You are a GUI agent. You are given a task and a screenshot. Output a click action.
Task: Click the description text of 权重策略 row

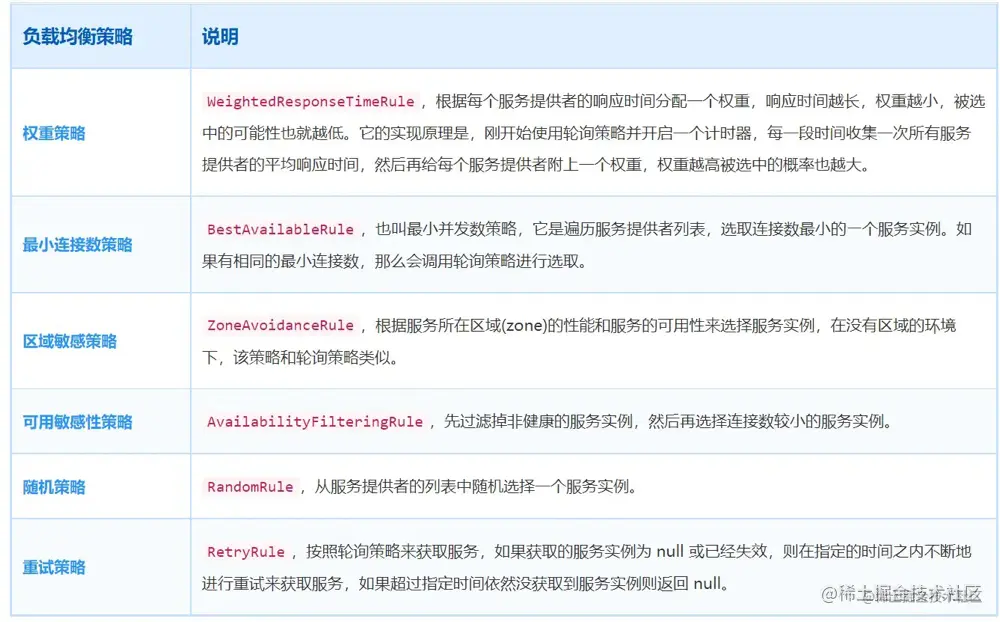(590, 133)
